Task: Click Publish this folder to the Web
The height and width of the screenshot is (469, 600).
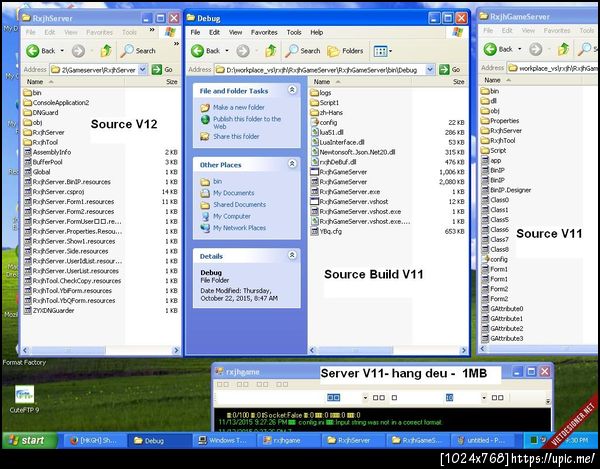Action: click(247, 122)
